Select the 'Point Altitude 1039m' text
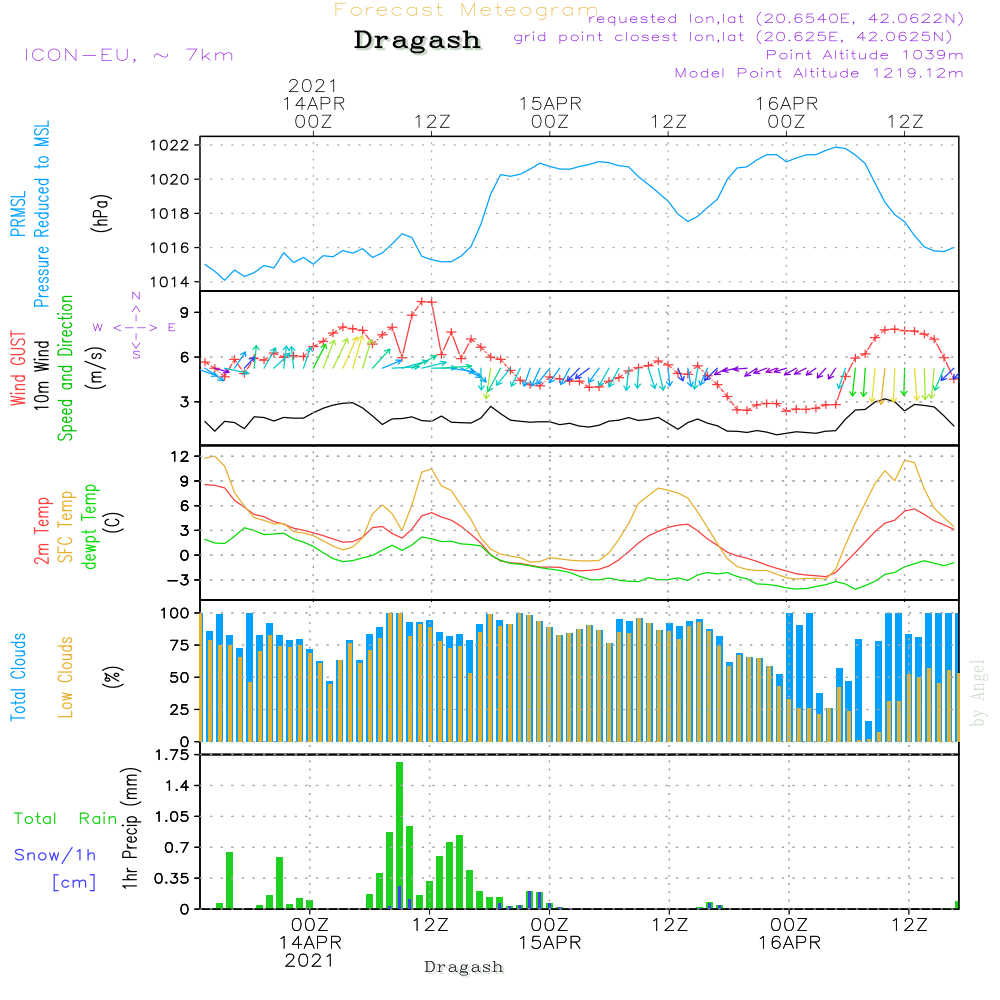Screen dimensions: 1000x1000 click(864, 55)
